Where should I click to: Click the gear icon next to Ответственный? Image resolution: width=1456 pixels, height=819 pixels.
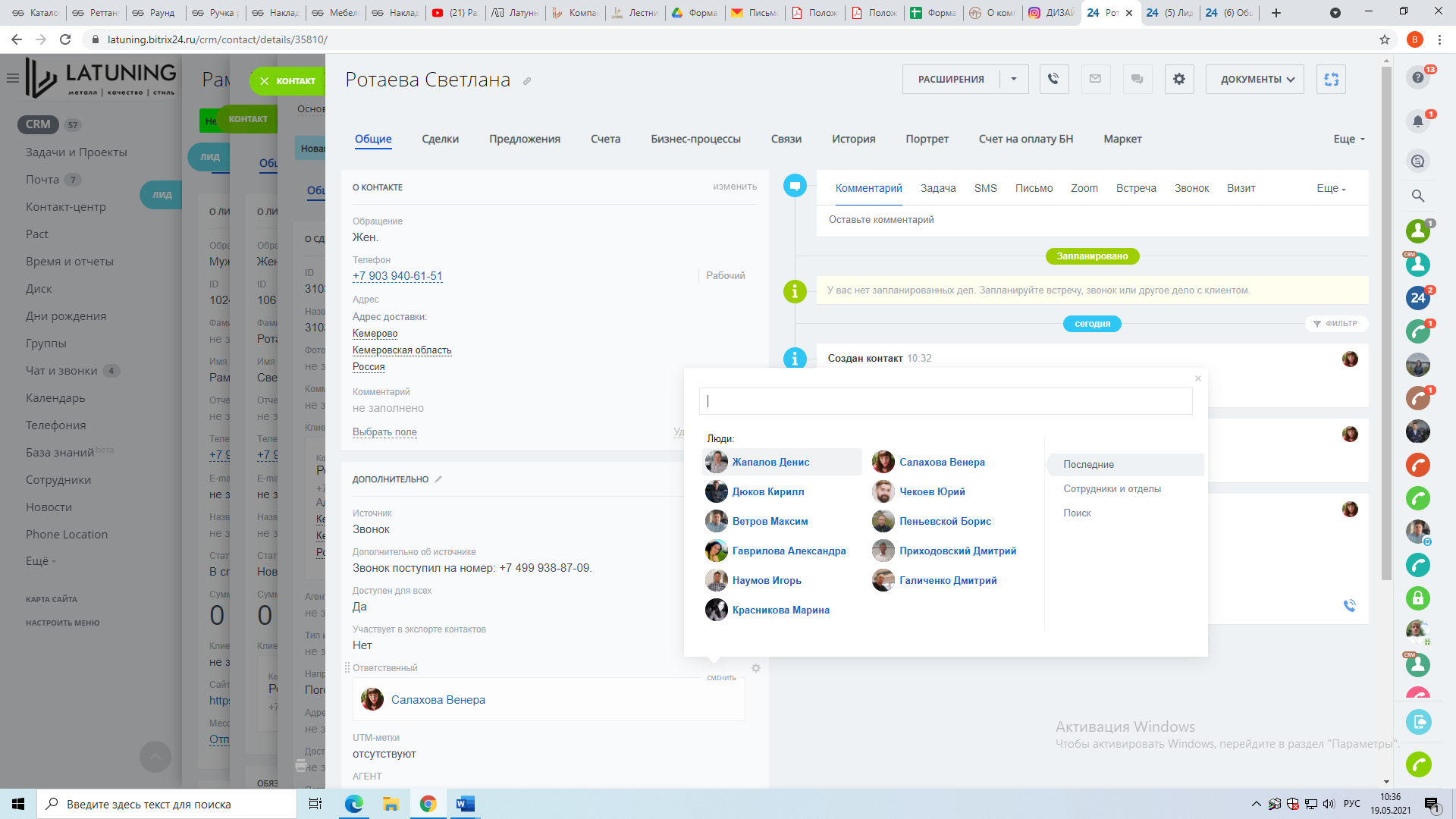click(755, 668)
